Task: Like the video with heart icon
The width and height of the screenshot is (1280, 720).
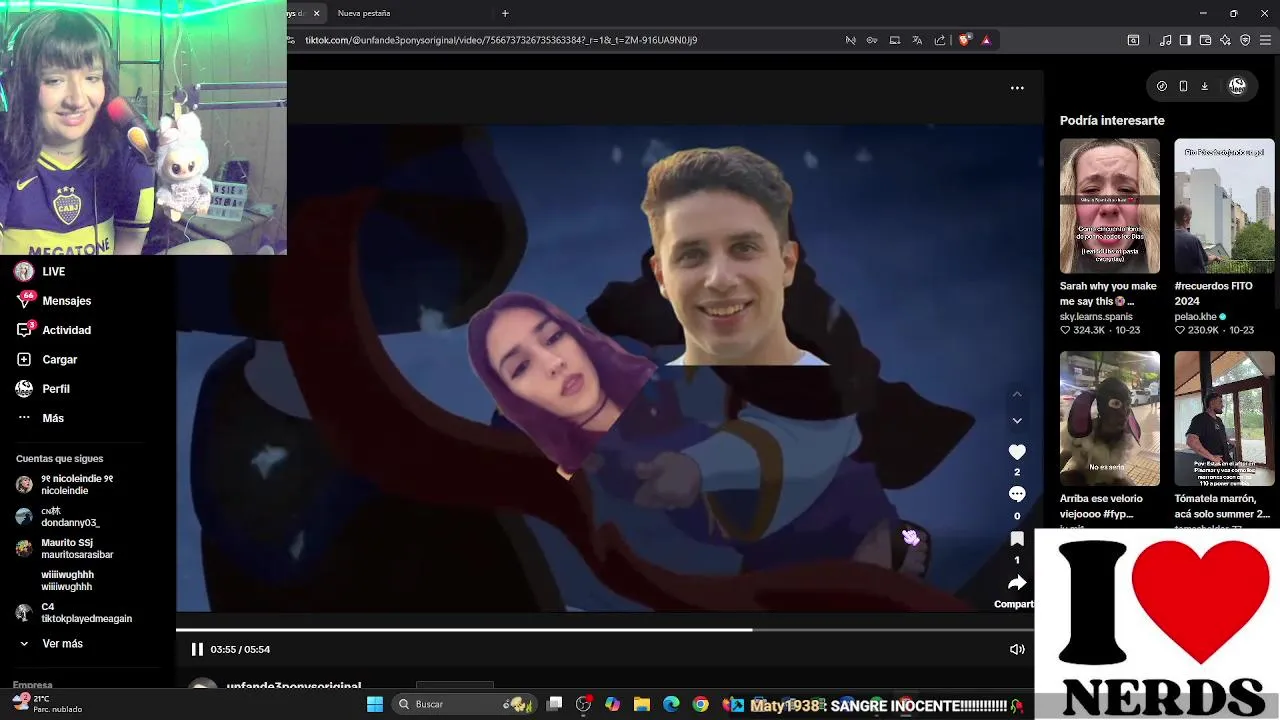Action: [1017, 452]
